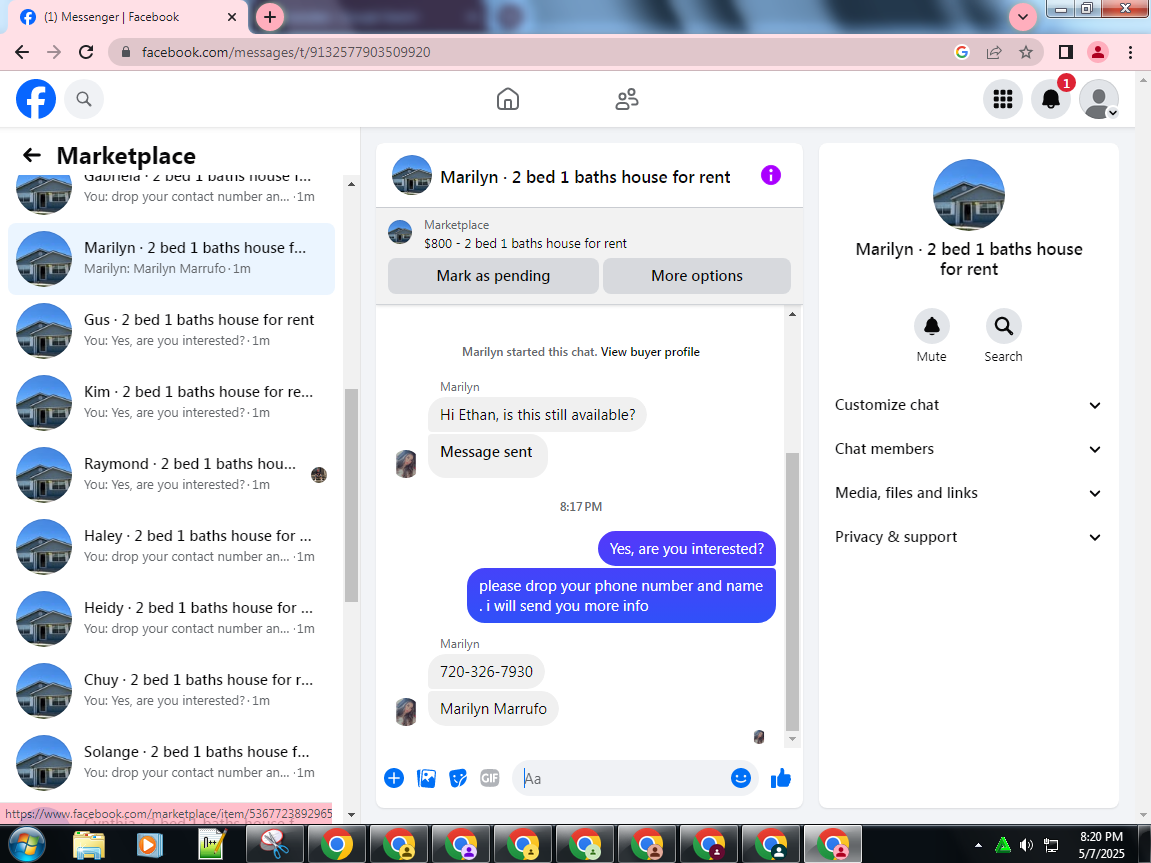Expand Chat members section
This screenshot has width=1151, height=863.
pyautogui.click(x=968, y=449)
